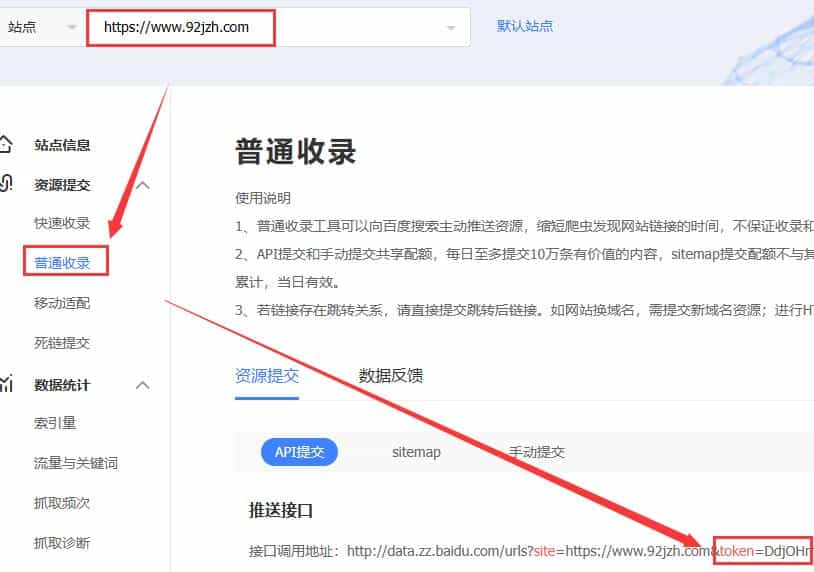Click the 资源提交 link-chain icon
The height and width of the screenshot is (572, 814).
pyautogui.click(x=6, y=184)
